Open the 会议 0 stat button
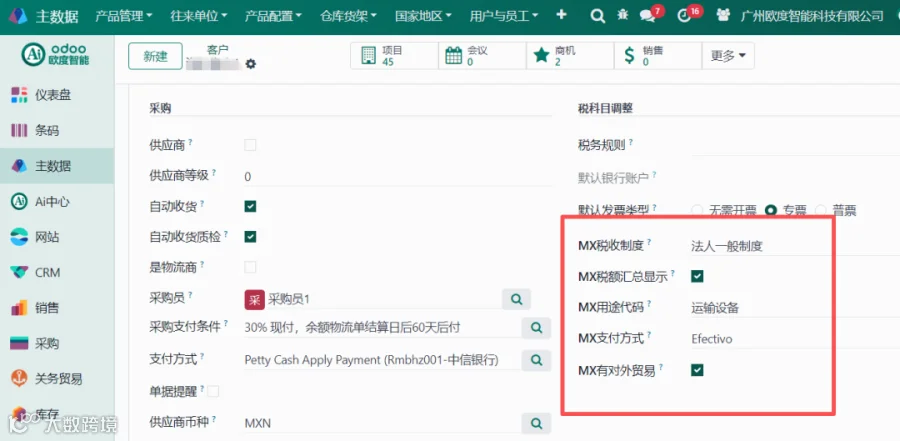The width and height of the screenshot is (900, 441). pyautogui.click(x=482, y=56)
